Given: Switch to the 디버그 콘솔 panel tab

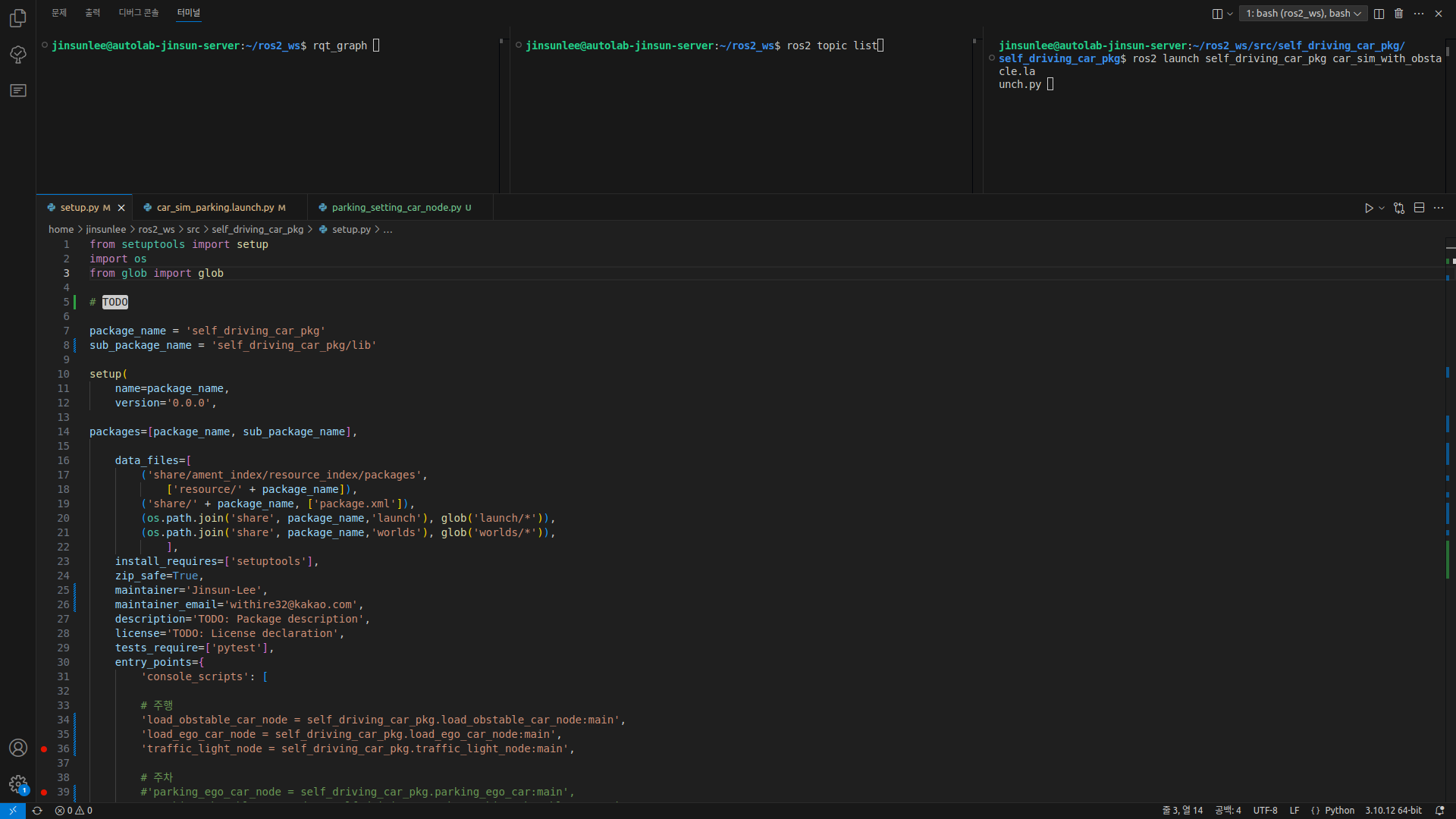Looking at the screenshot, I should point(139,13).
